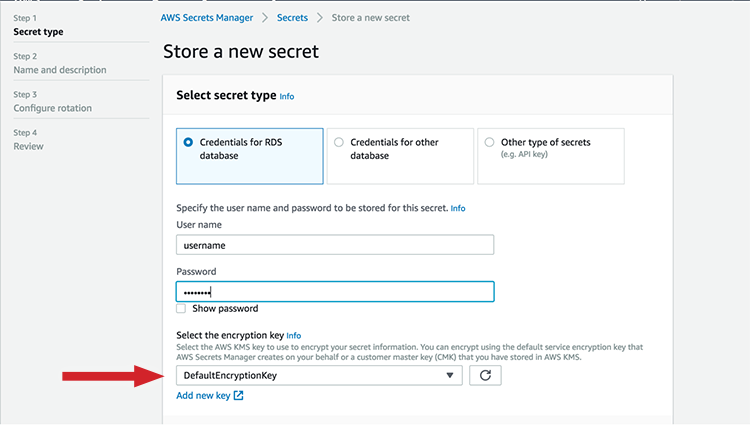Go to Step 1 Secret type
The width and height of the screenshot is (750, 425).
pyautogui.click(x=38, y=32)
